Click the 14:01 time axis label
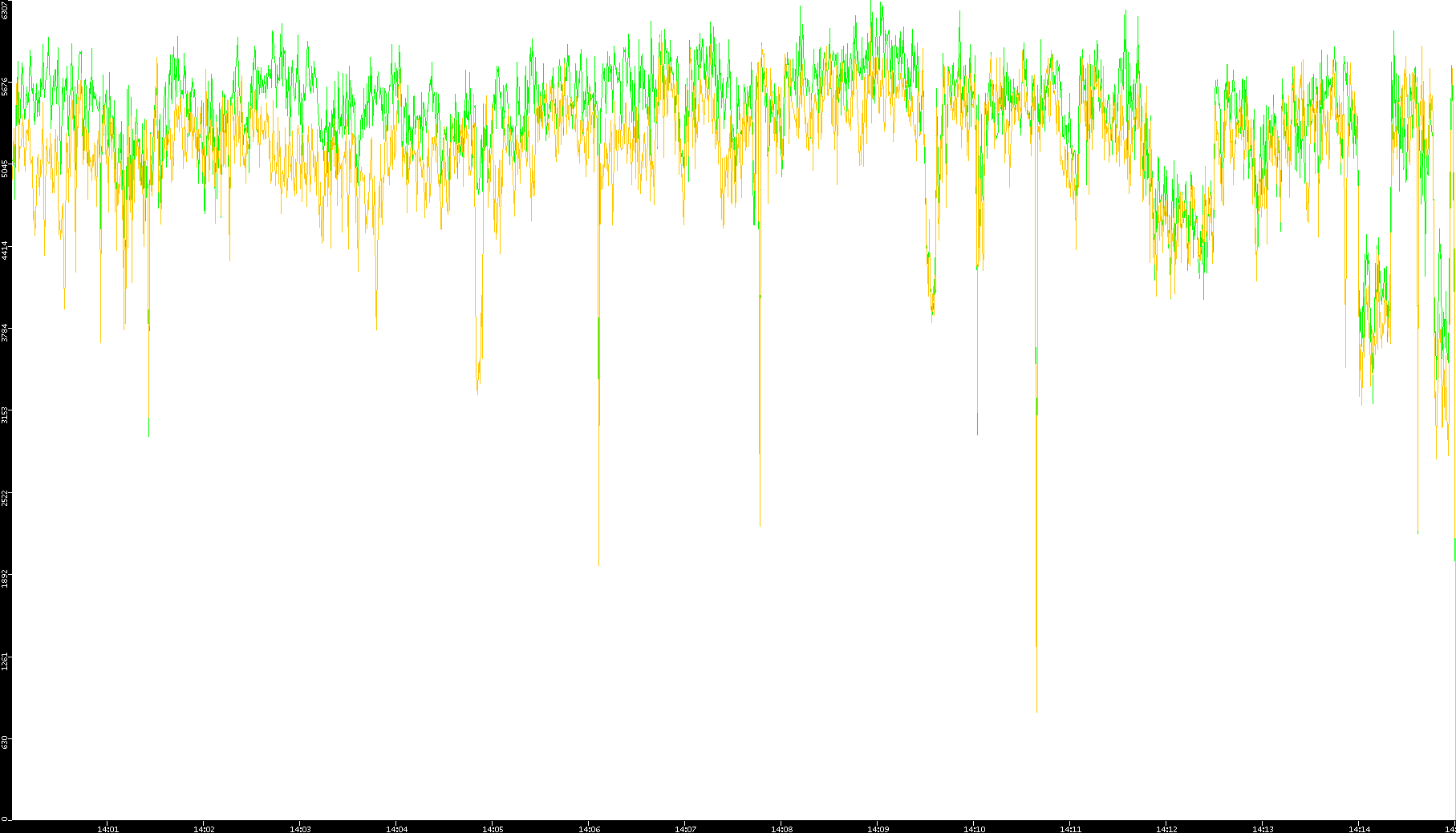This screenshot has height=833, width=1456. point(107,829)
